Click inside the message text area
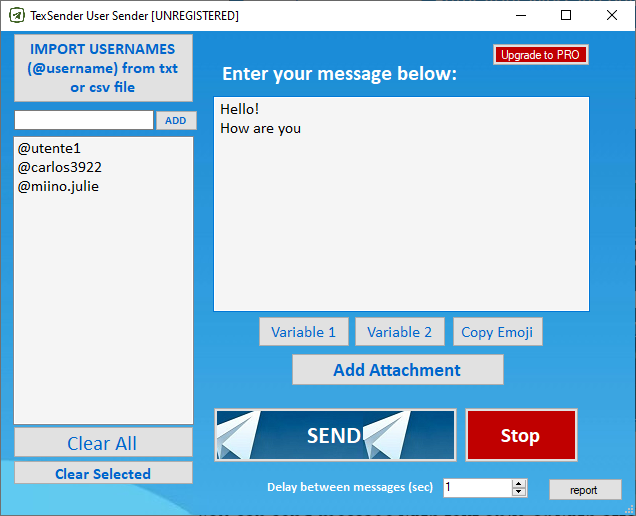636x516 pixels. pos(401,204)
